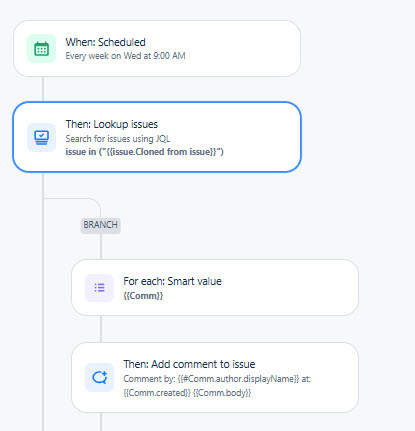Click the issue in Cloned from issue JQL query

pyautogui.click(x=144, y=152)
